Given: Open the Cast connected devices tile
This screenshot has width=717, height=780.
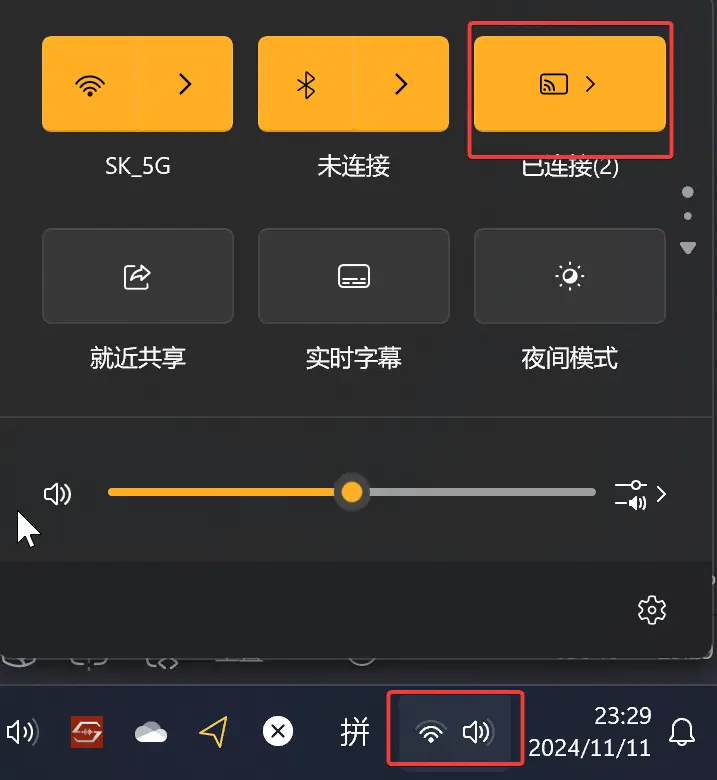Looking at the screenshot, I should [x=570, y=84].
